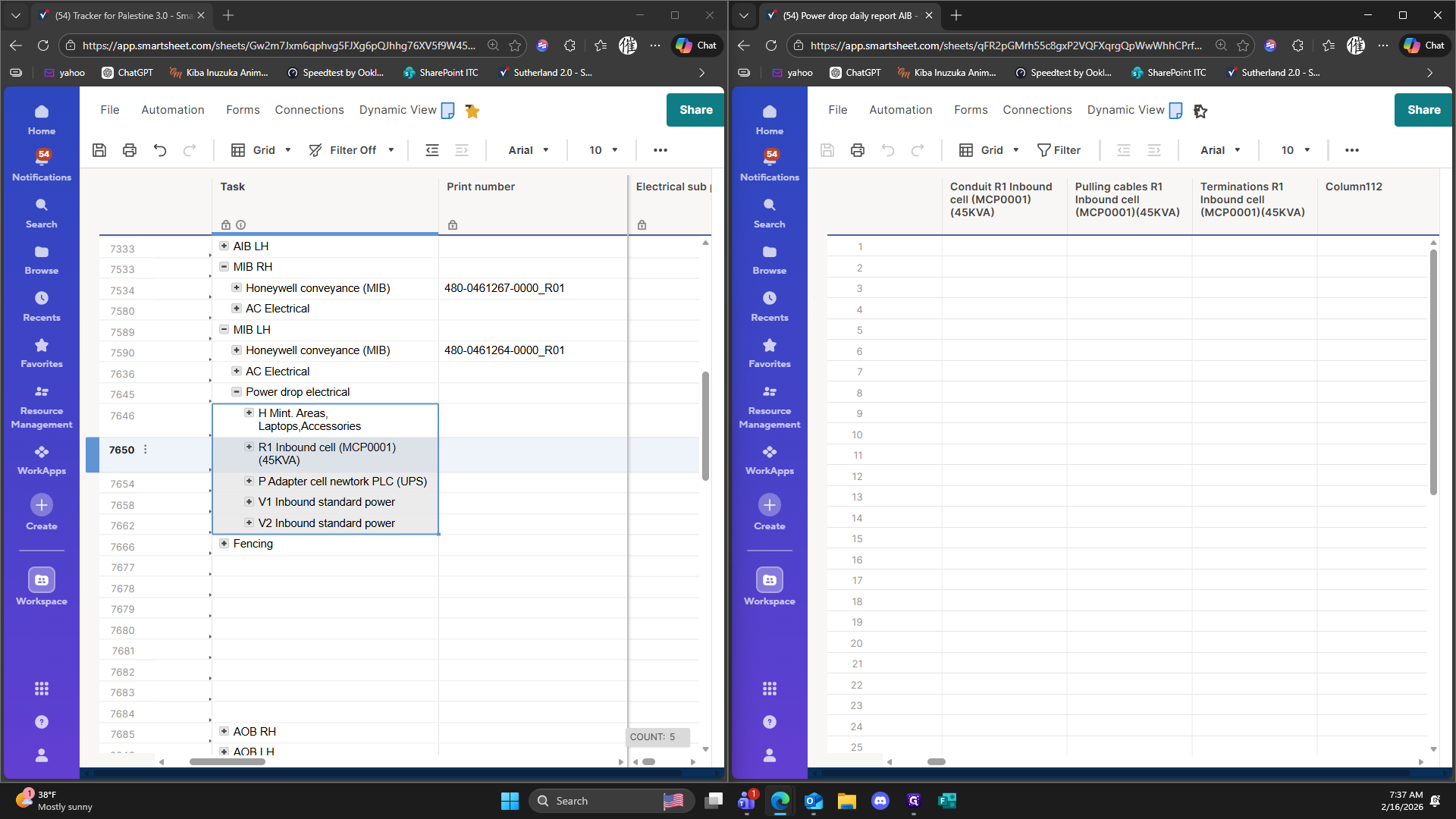Expand the AIB LH row
The width and height of the screenshot is (1456, 819).
224,246
